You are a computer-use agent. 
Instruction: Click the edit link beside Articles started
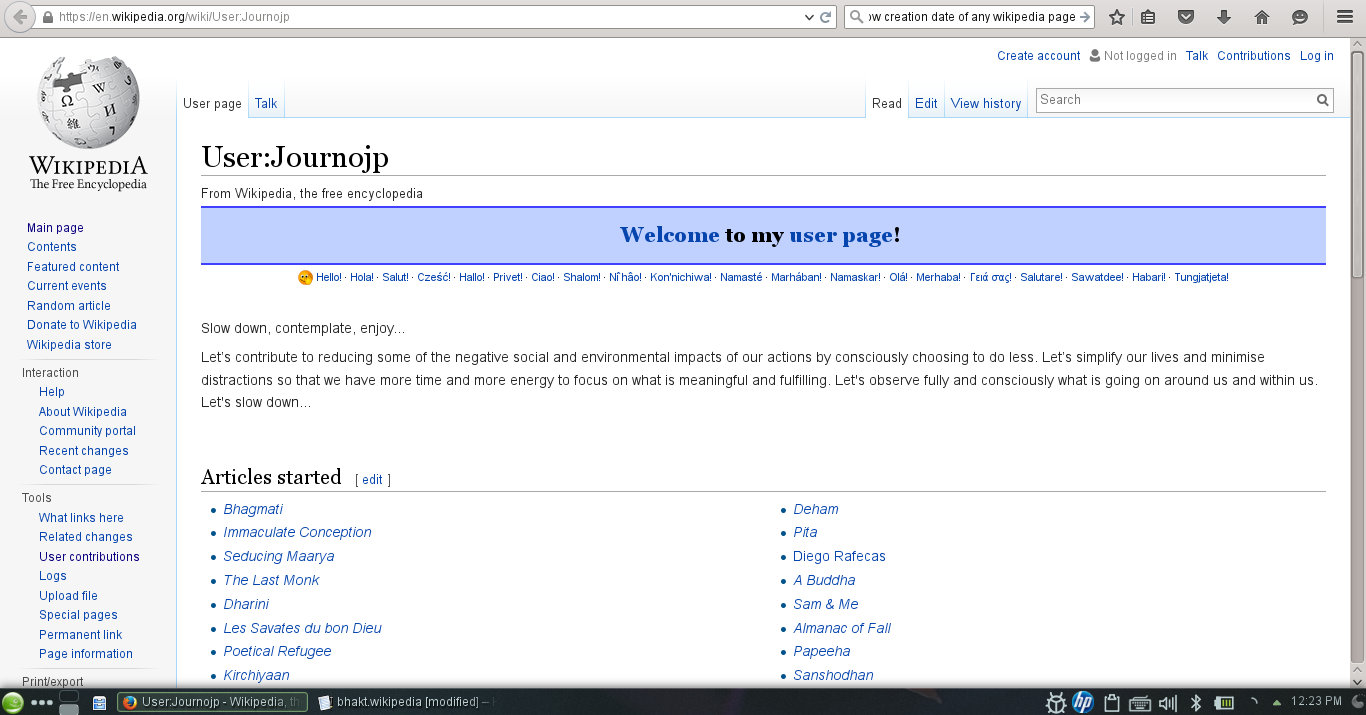[x=372, y=480]
